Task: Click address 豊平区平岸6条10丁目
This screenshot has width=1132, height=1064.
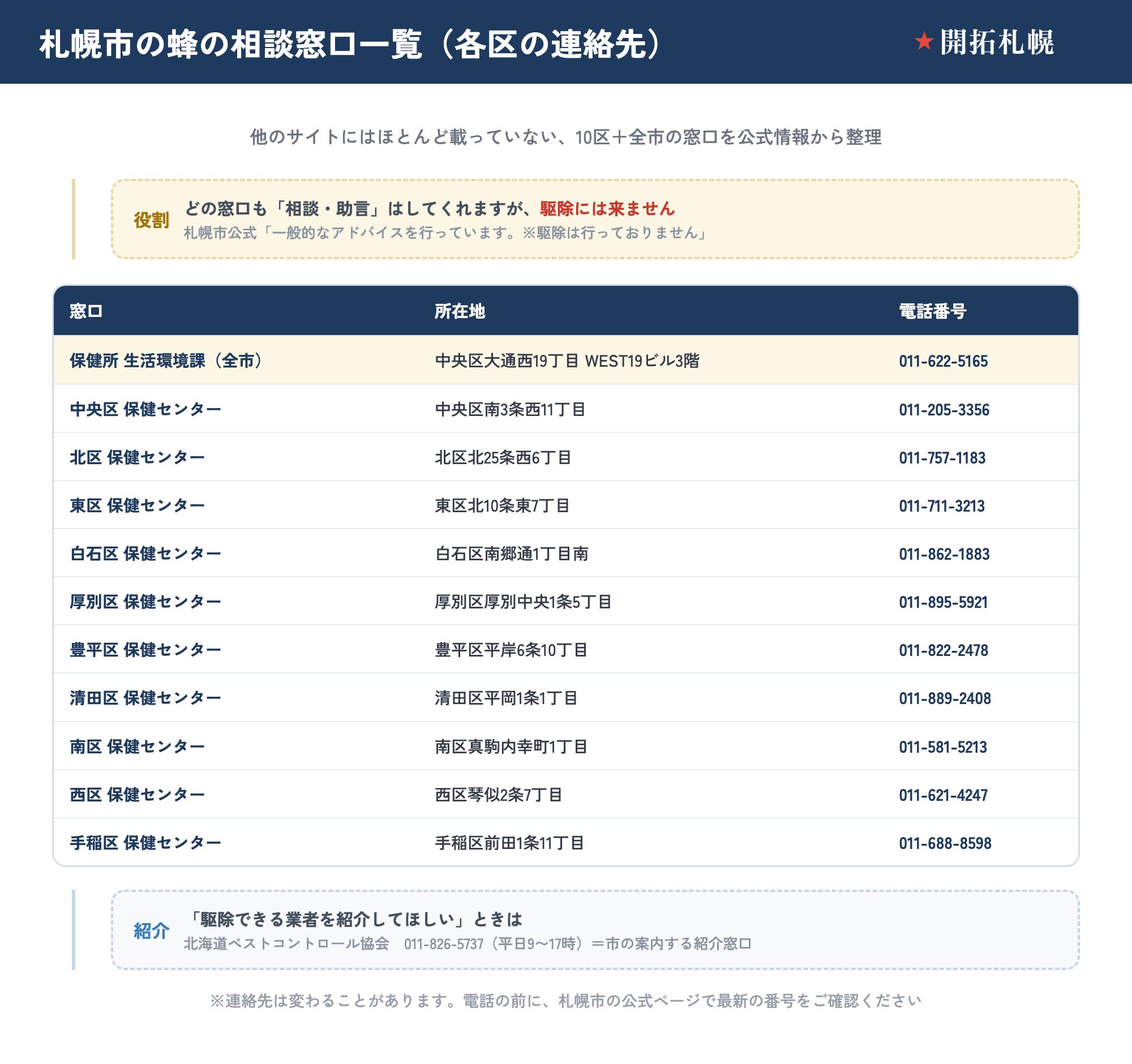Action: point(511,650)
